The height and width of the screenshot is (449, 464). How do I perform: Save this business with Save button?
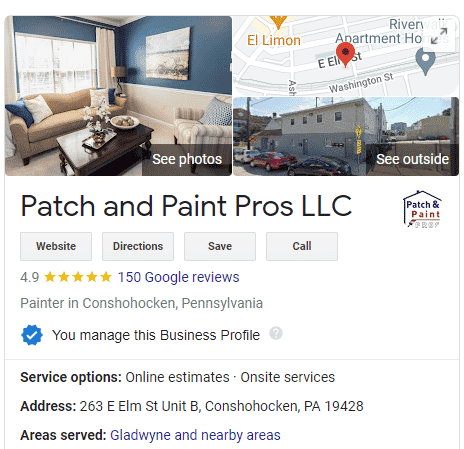(x=220, y=246)
